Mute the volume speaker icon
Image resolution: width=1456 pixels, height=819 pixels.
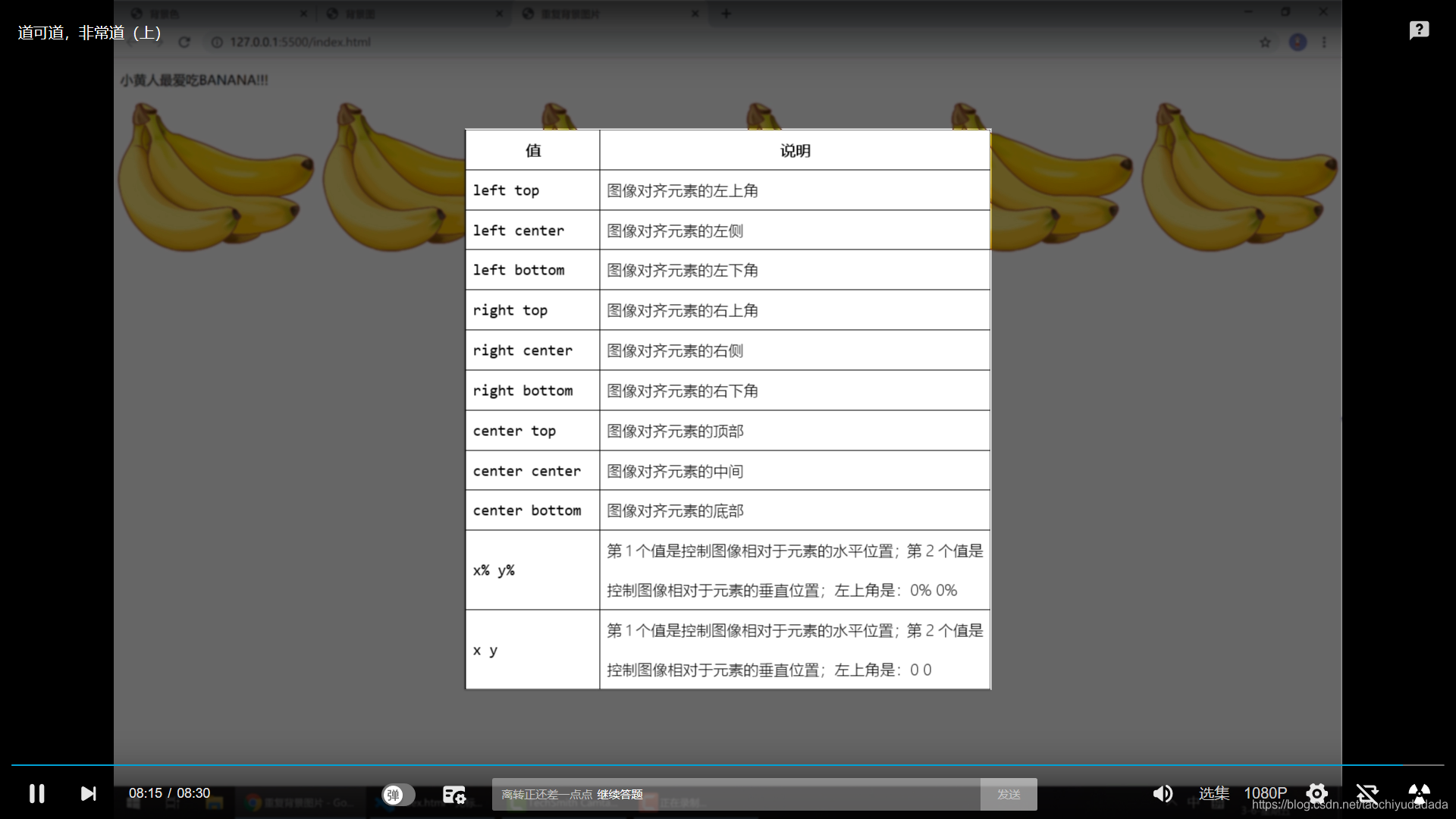[1162, 793]
